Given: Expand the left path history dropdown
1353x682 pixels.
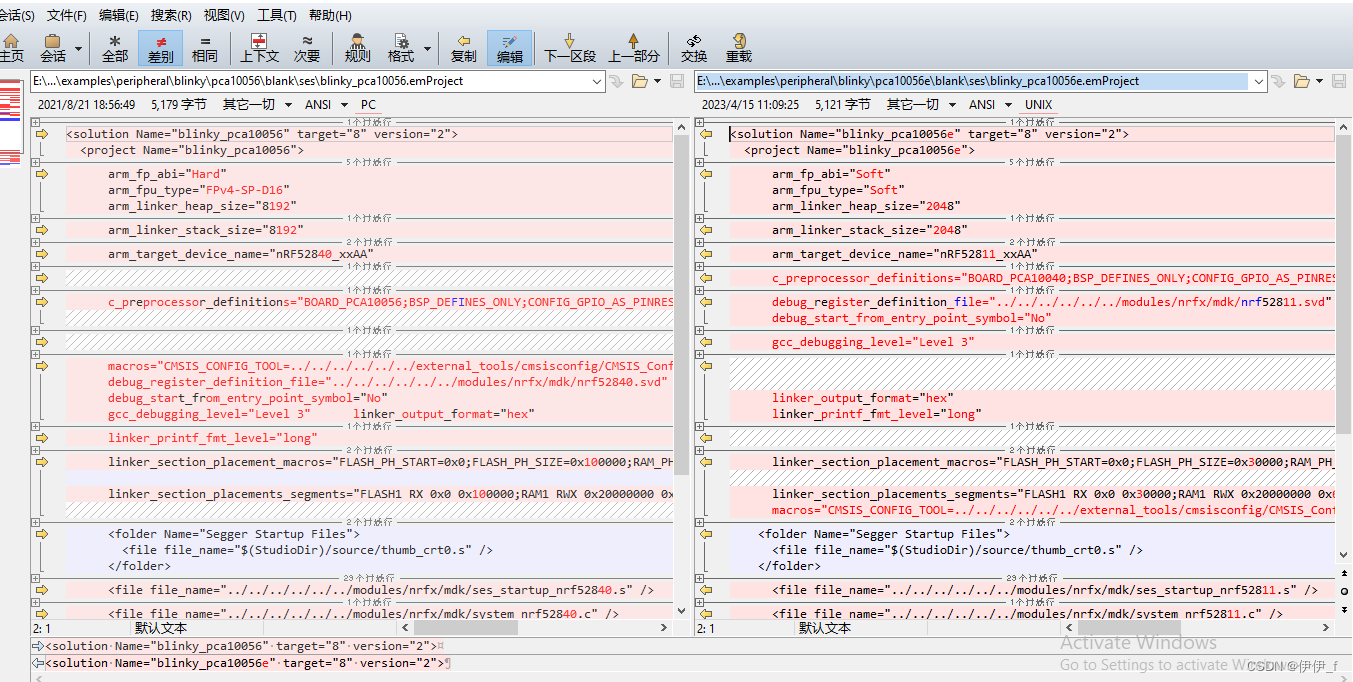Looking at the screenshot, I should (597, 81).
